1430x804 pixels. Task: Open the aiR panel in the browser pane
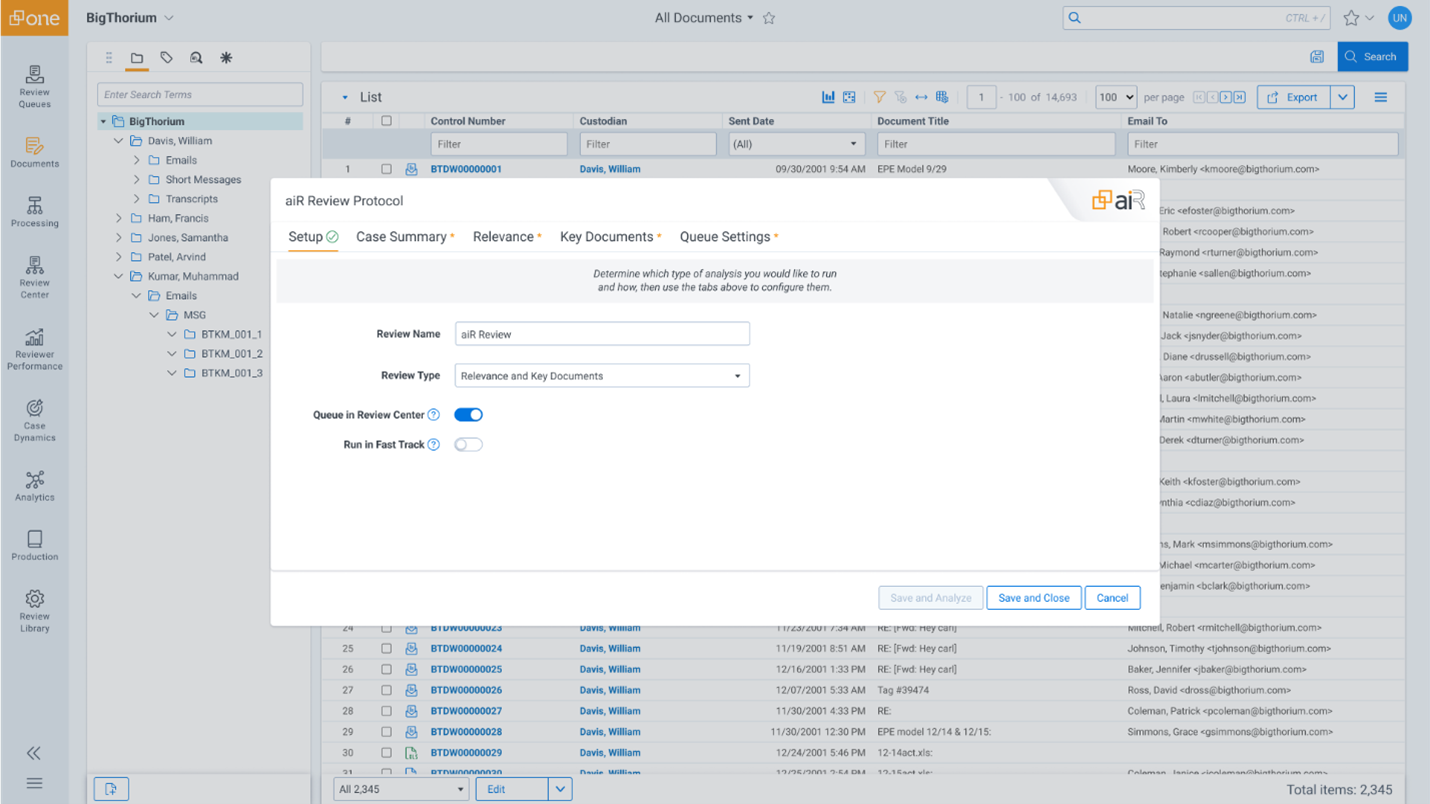click(x=226, y=58)
